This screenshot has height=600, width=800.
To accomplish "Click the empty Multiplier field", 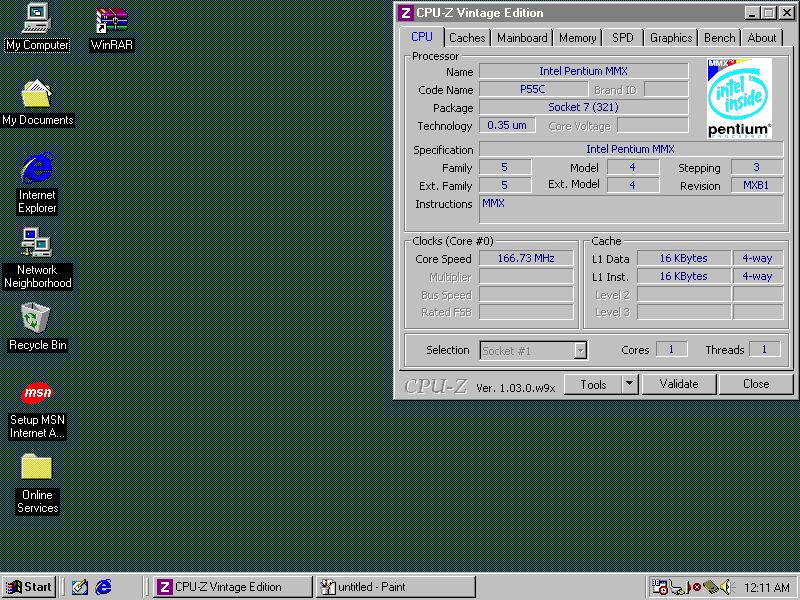I will point(526,277).
